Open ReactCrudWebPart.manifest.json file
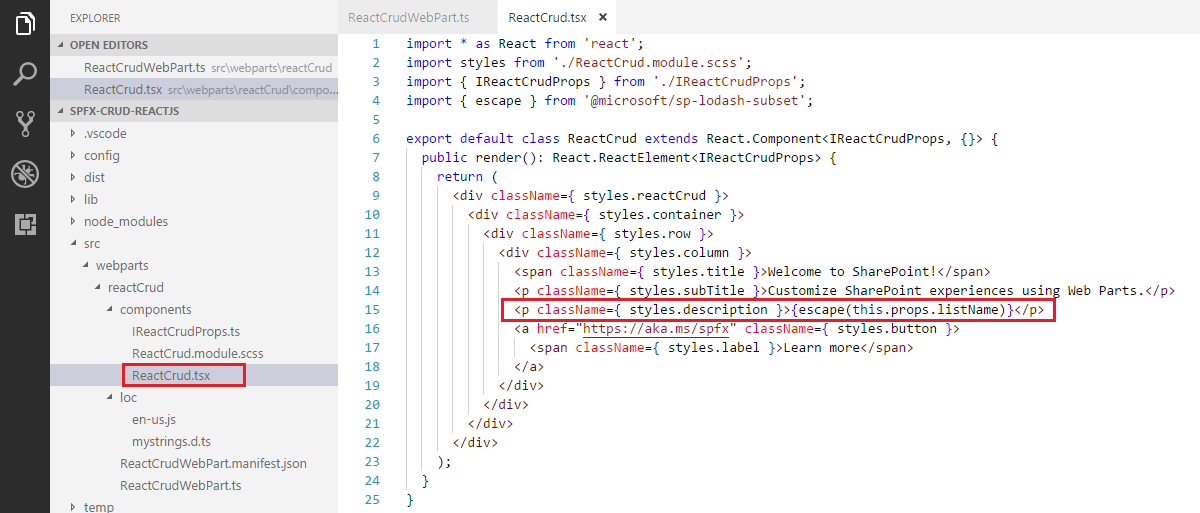 pos(213,463)
